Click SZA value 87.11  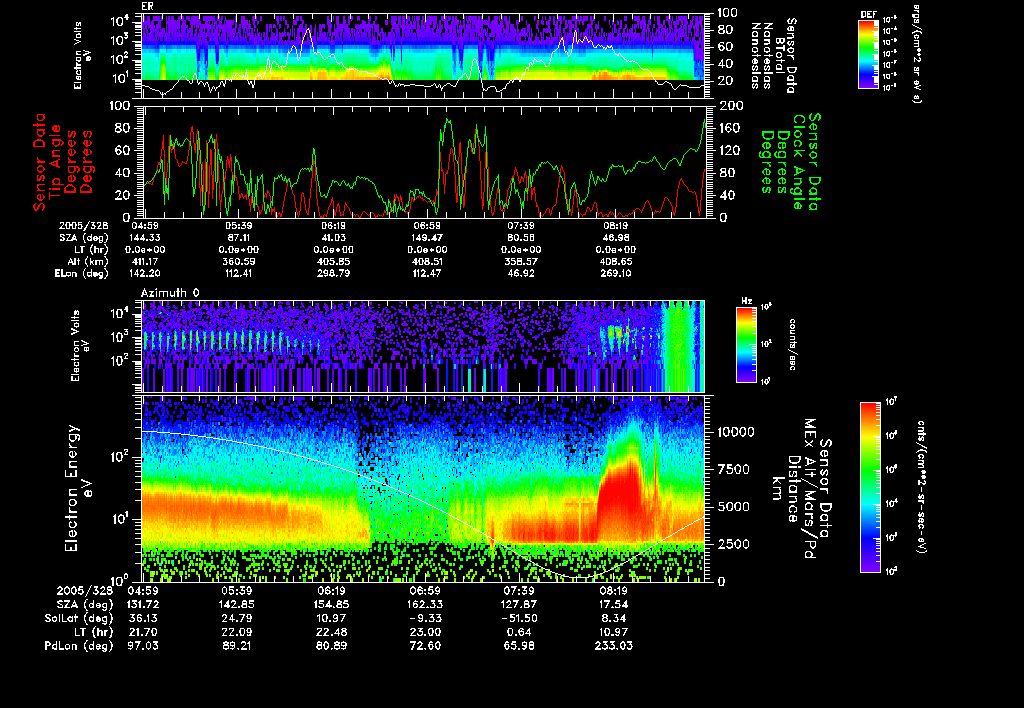point(239,238)
